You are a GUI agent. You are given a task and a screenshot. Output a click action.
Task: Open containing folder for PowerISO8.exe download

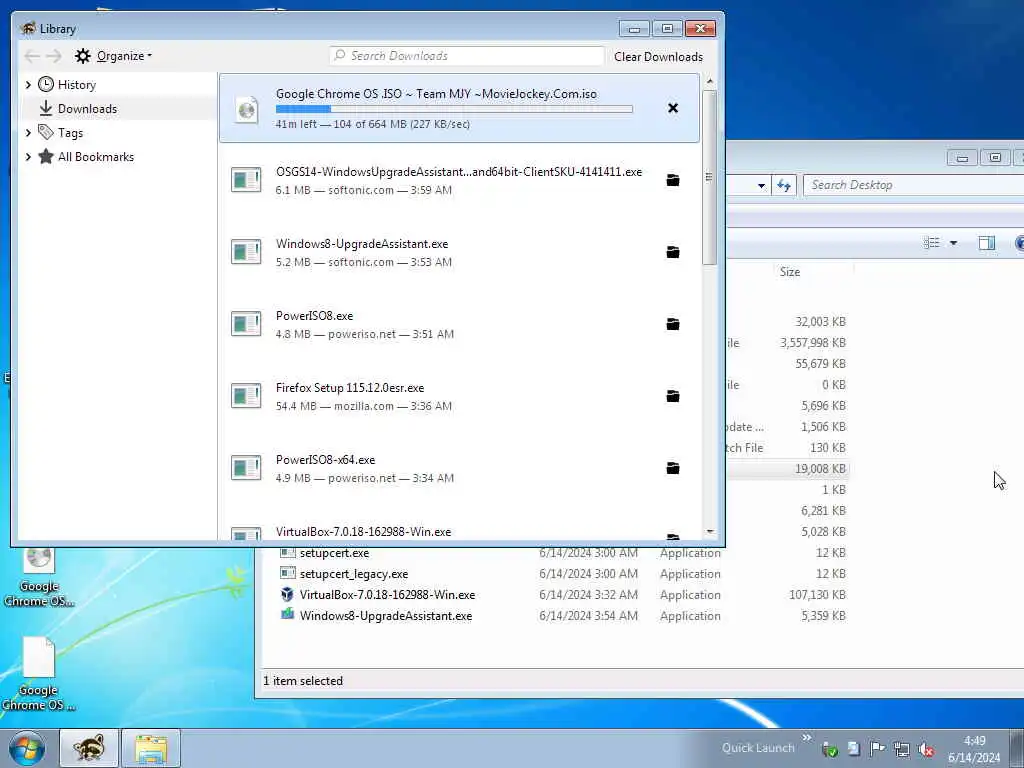[673, 324]
